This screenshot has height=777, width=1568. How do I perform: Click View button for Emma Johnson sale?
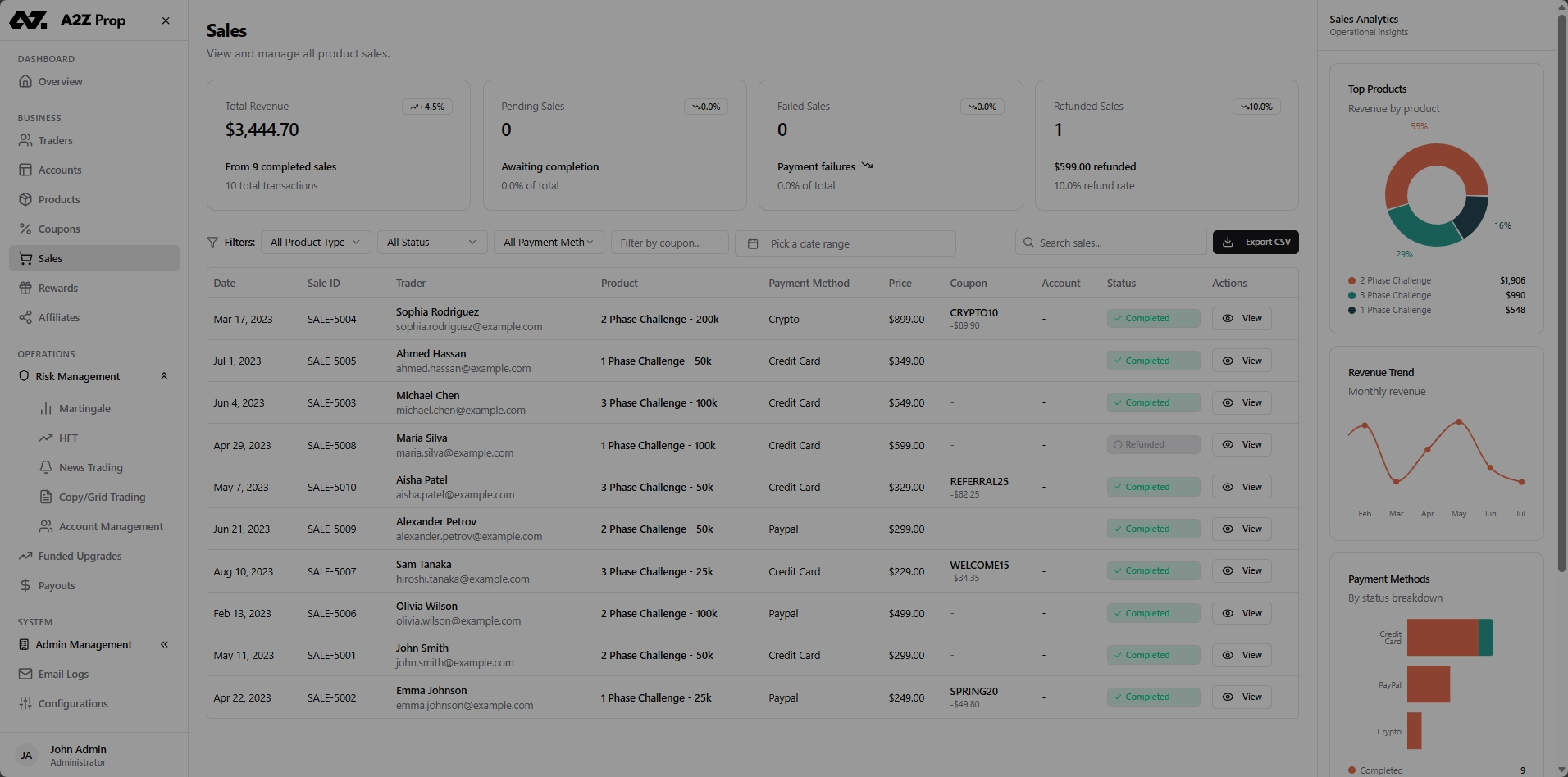[1242, 697]
